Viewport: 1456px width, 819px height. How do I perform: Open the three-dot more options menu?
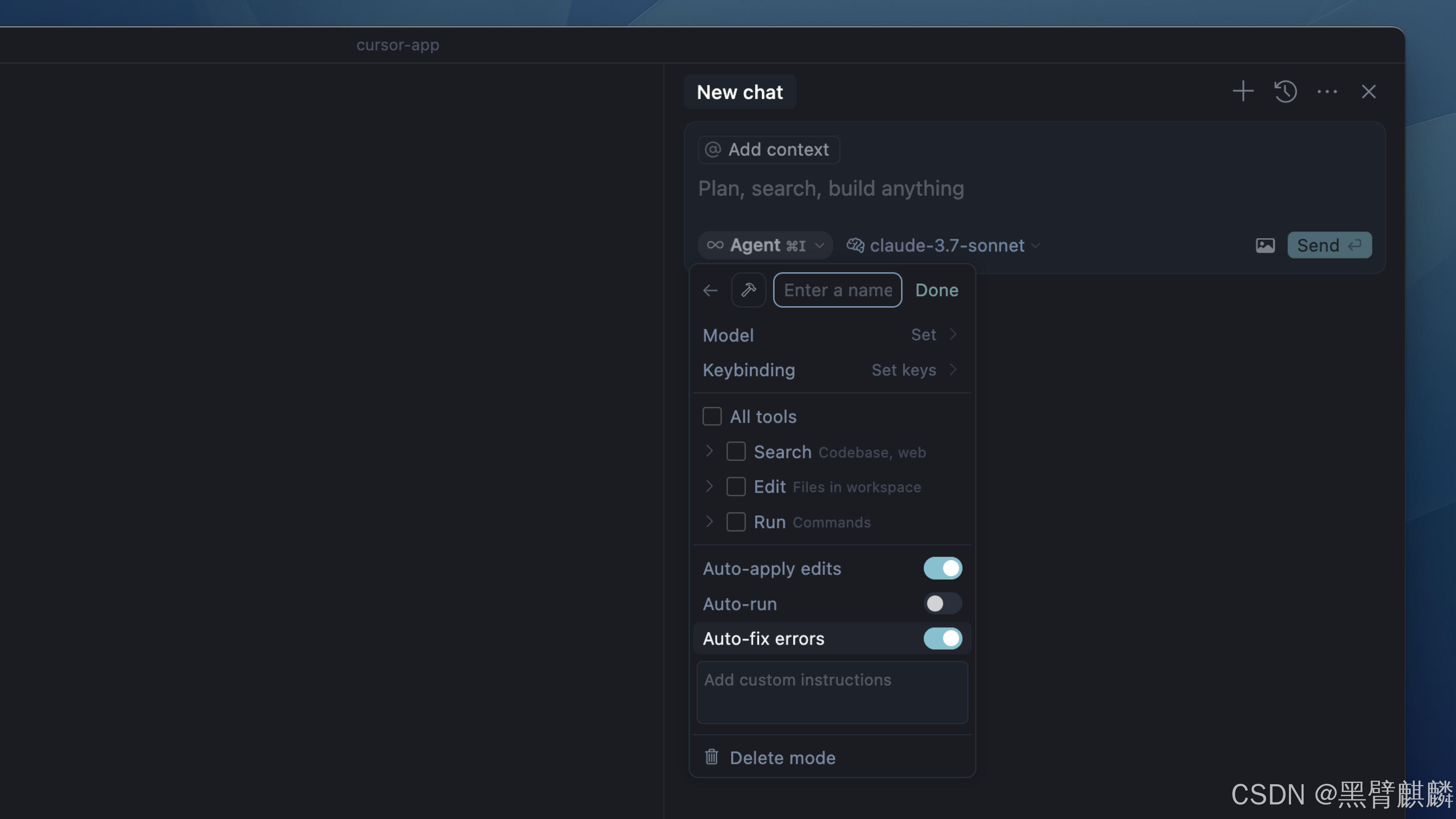pyautogui.click(x=1327, y=91)
